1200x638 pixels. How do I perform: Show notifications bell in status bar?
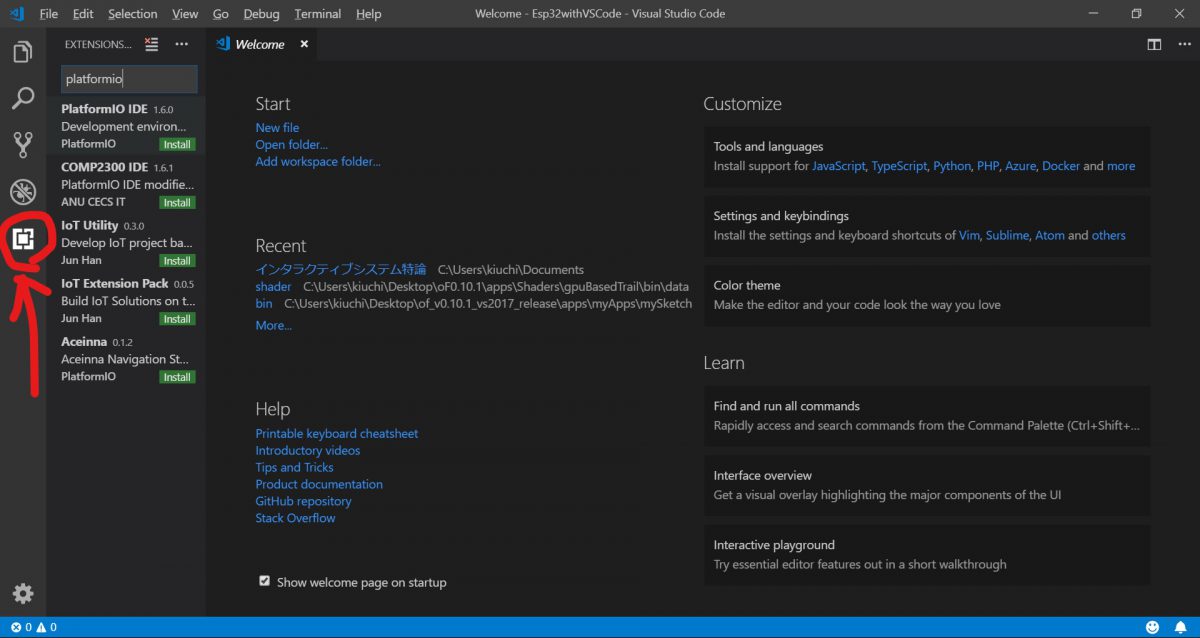tap(1180, 627)
